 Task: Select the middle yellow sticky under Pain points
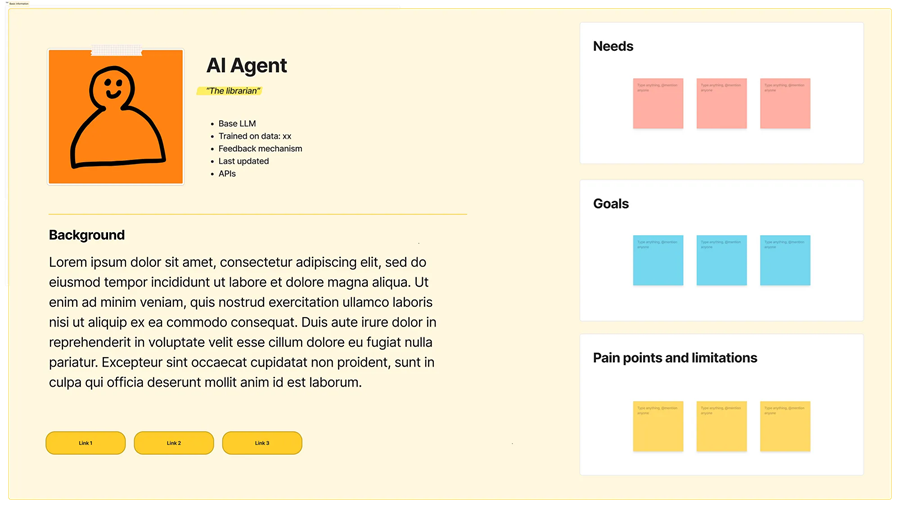click(x=721, y=426)
